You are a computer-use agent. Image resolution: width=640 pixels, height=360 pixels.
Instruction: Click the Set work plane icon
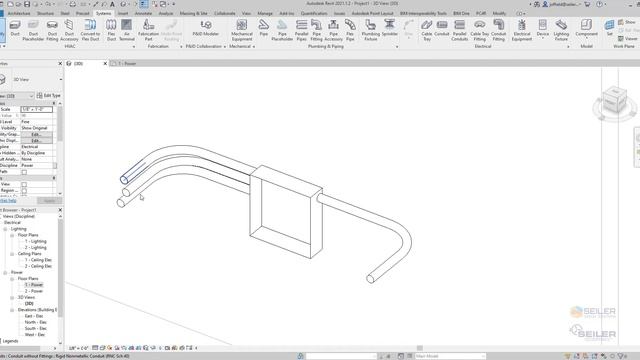click(x=609, y=28)
